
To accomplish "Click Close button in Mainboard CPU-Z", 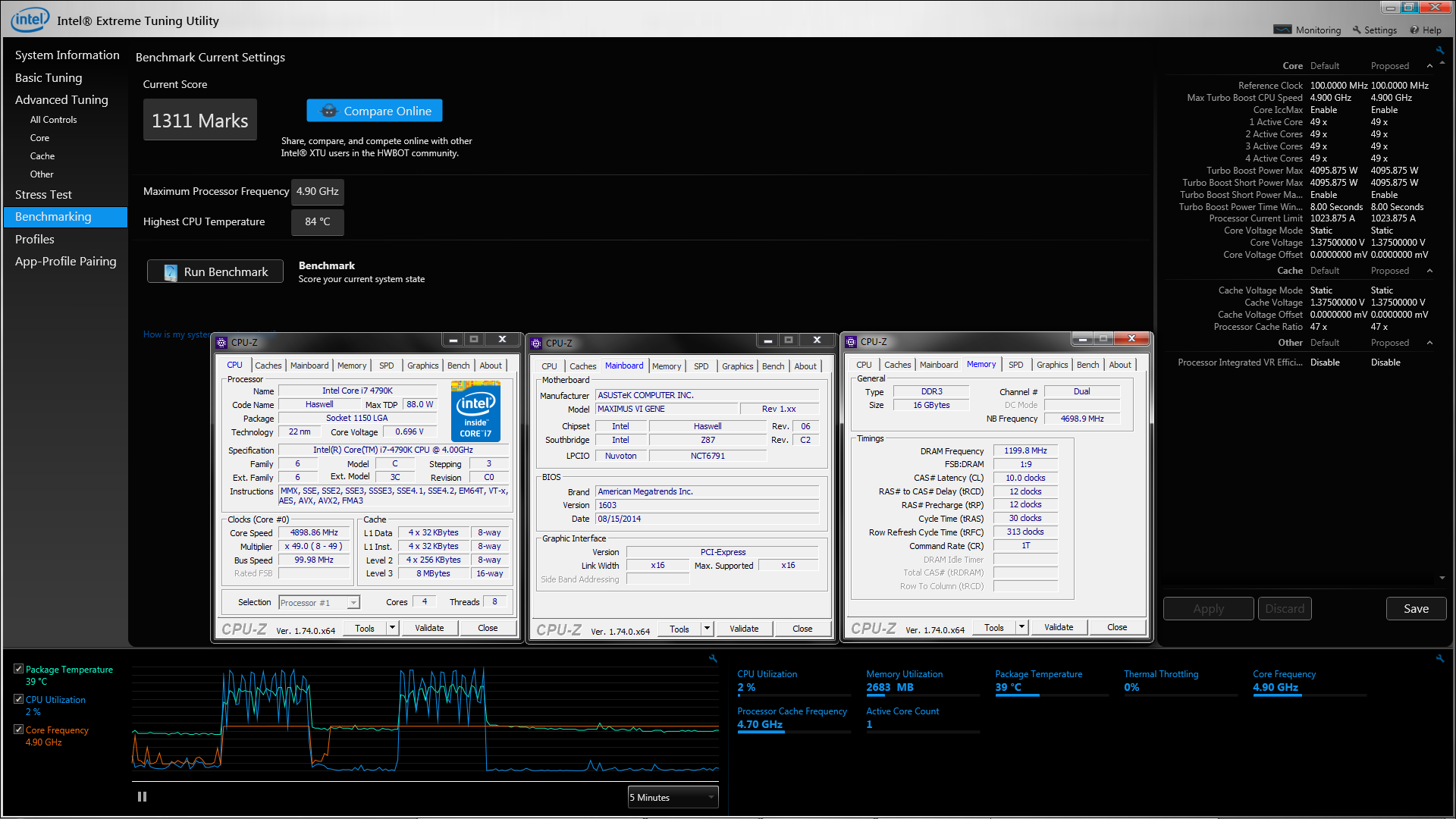I will [802, 629].
